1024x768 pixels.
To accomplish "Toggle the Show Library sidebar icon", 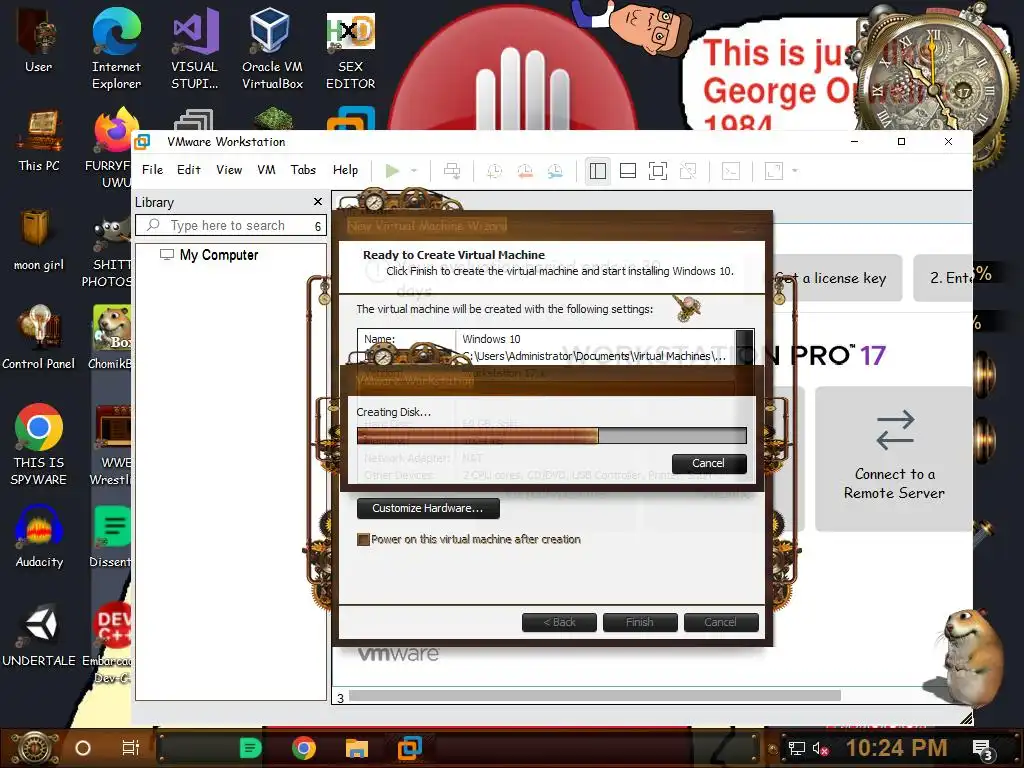I will 598,171.
